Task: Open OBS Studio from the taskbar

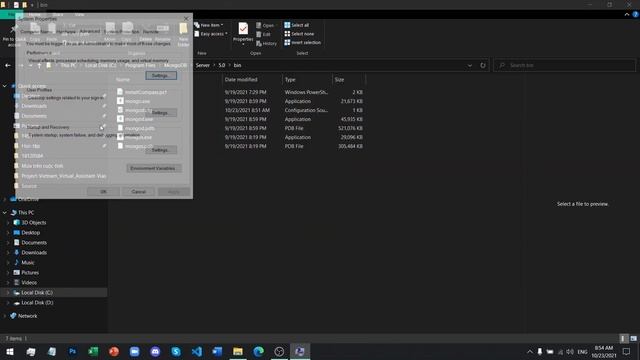Action: pyautogui.click(x=279, y=351)
